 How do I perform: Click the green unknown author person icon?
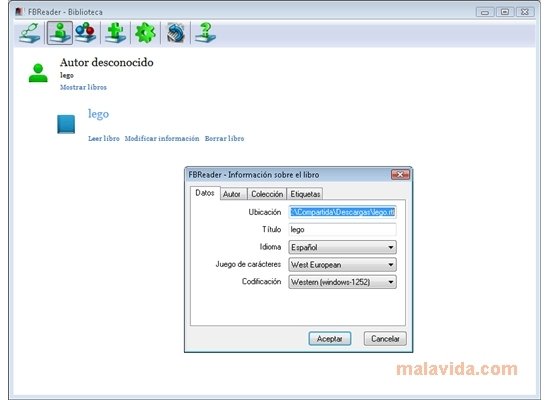38,73
